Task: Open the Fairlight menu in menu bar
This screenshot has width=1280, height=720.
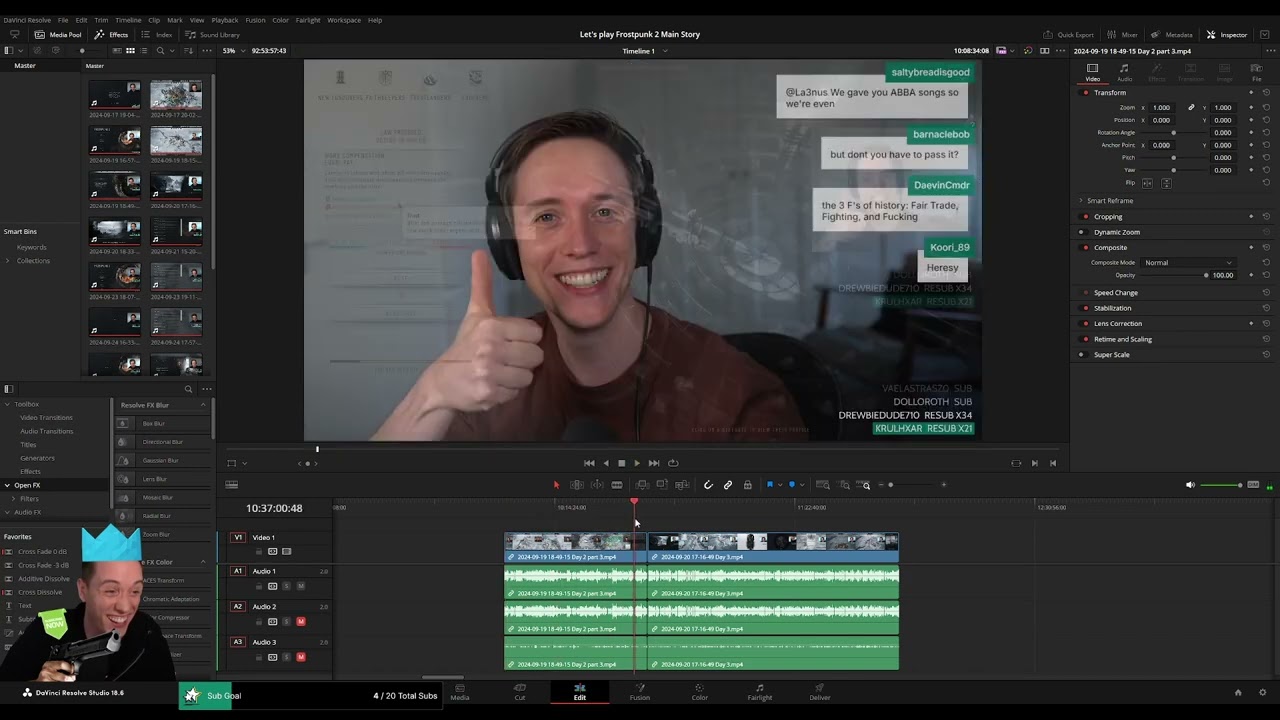Action: pos(307,20)
